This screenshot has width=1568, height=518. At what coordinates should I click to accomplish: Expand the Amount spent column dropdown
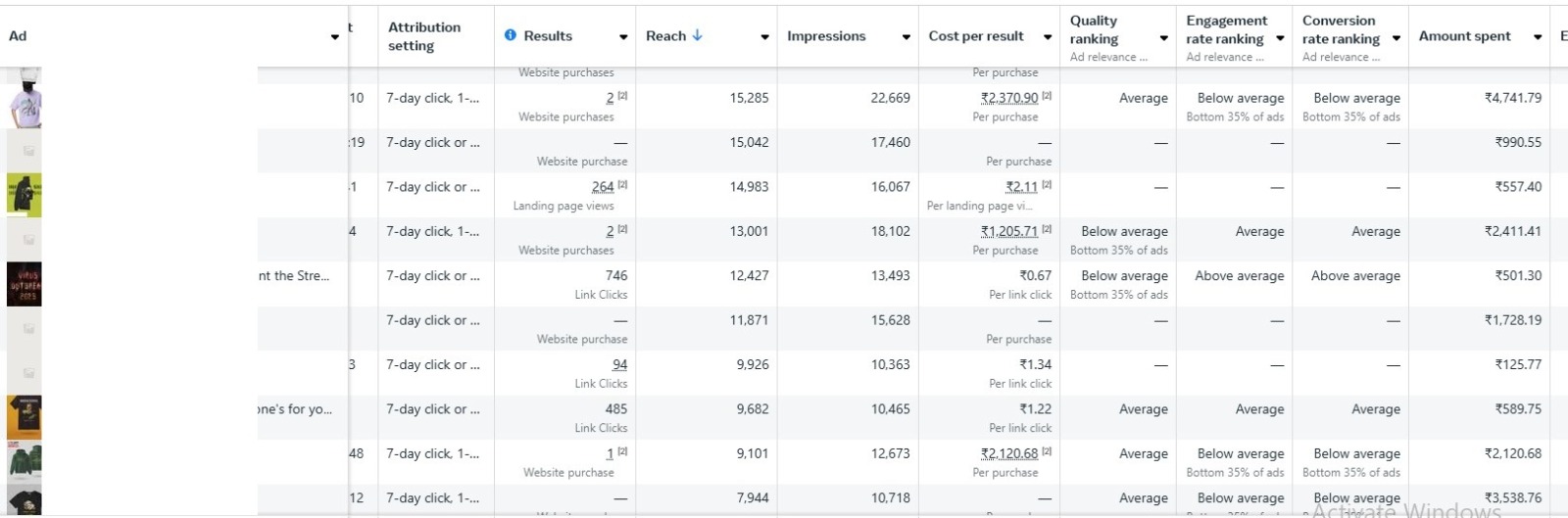[1538, 37]
